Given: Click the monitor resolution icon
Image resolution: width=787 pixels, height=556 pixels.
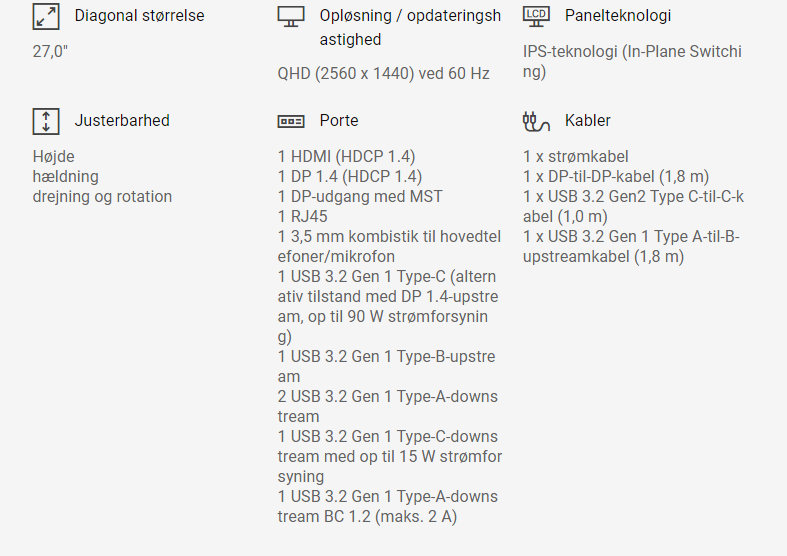Looking at the screenshot, I should pyautogui.click(x=291, y=17).
